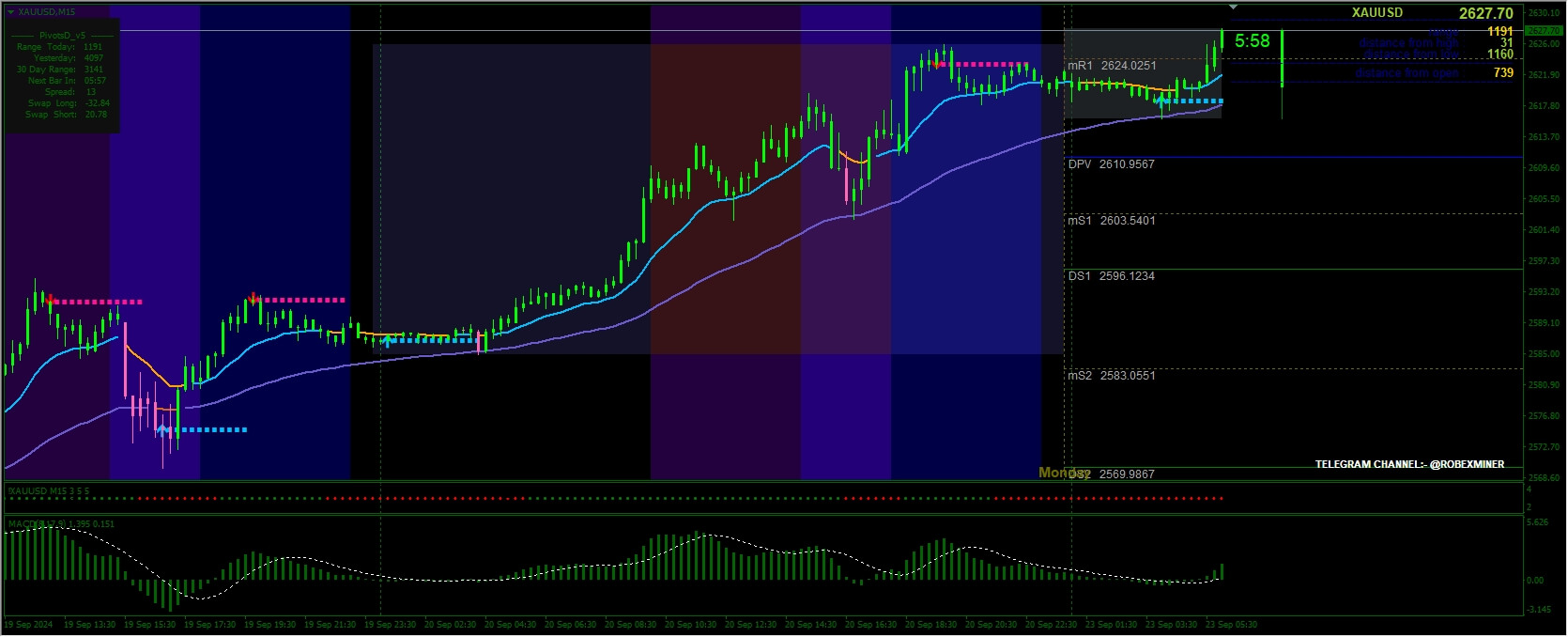Click the 5.626 MACD scale label
Image resolution: width=1568 pixels, height=637 pixels.
pyautogui.click(x=1537, y=522)
